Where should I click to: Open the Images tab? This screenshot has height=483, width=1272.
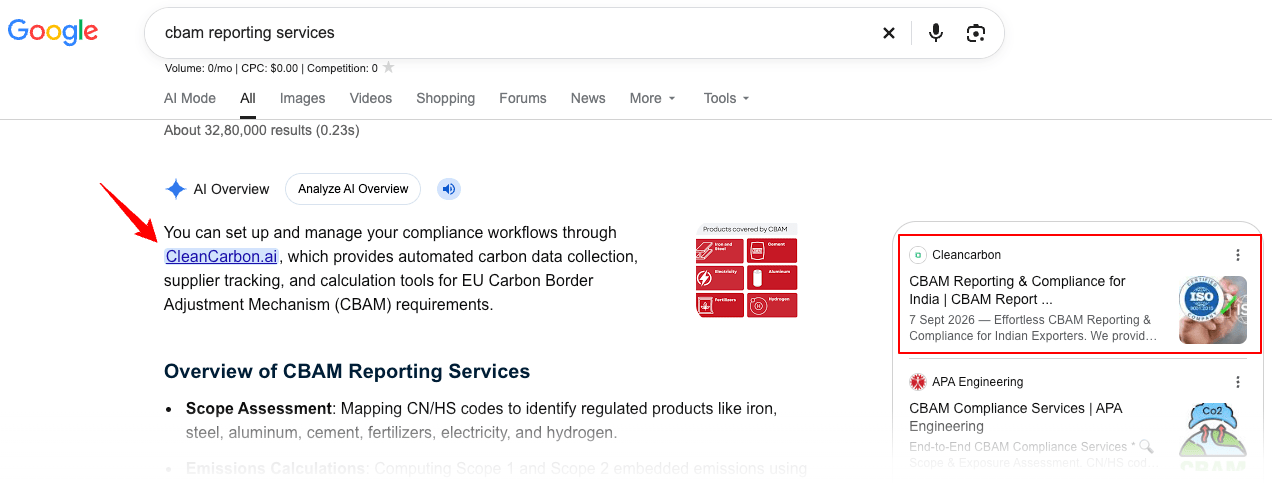(x=303, y=98)
